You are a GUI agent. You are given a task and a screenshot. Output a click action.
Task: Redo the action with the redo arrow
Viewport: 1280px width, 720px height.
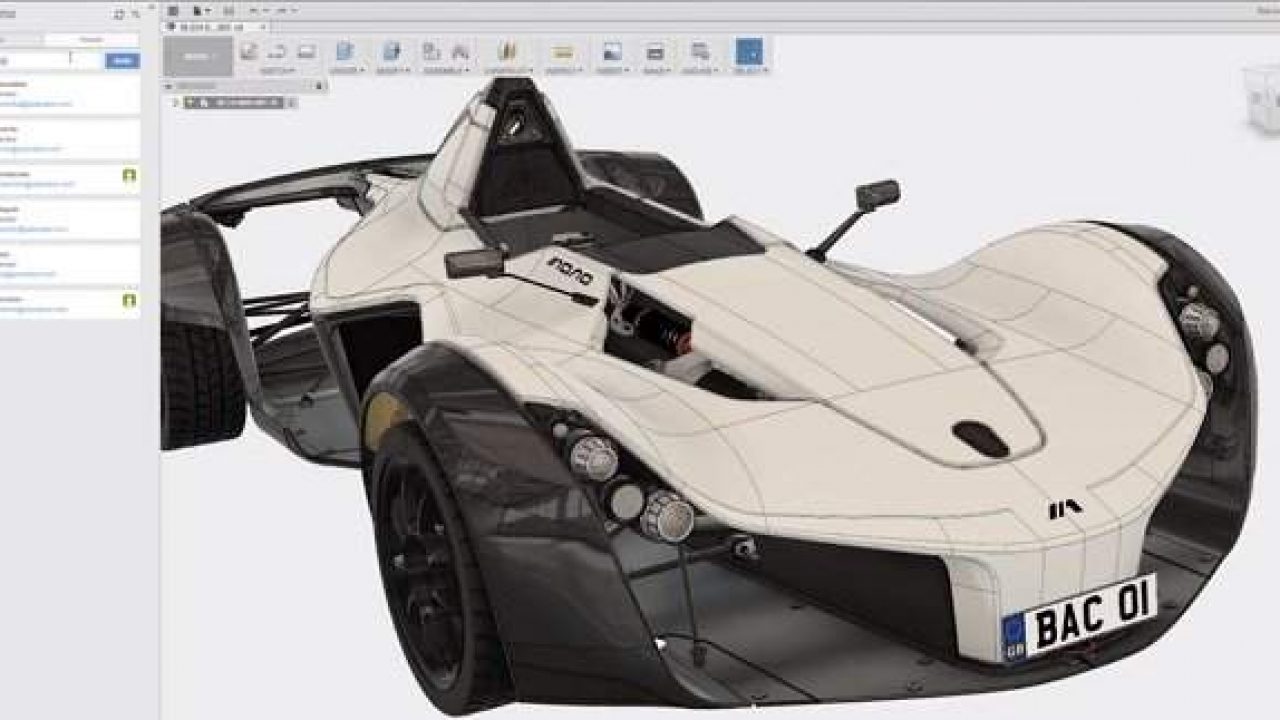(283, 11)
